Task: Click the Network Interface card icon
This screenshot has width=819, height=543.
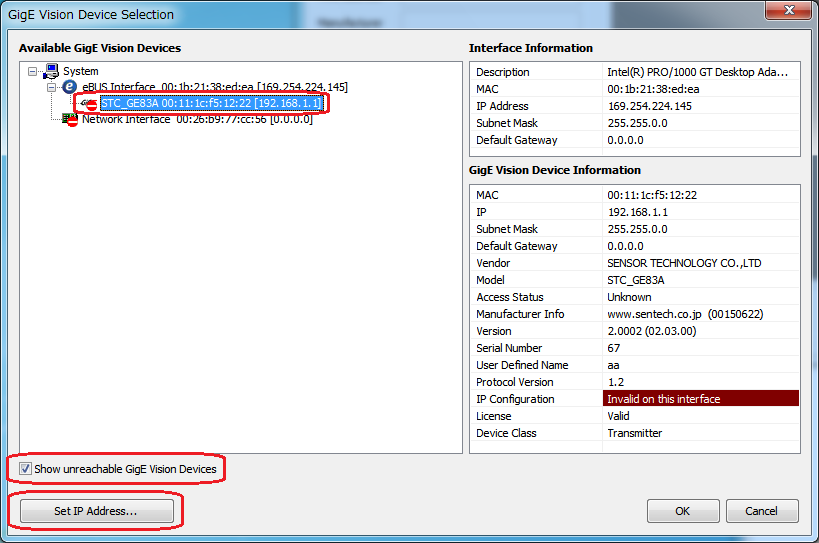Action: [x=70, y=119]
